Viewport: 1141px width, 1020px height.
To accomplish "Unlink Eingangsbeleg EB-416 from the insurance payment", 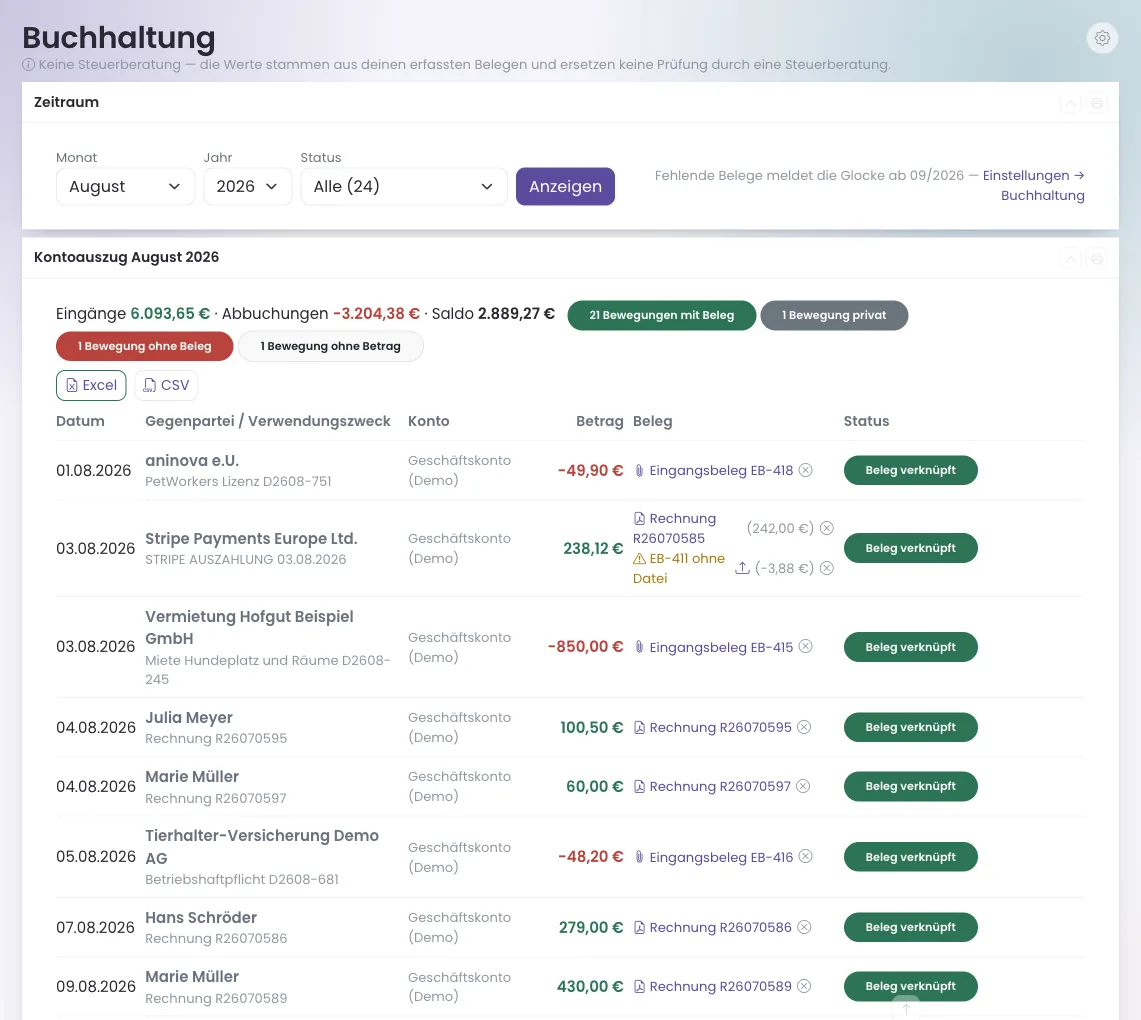I will 806,856.
